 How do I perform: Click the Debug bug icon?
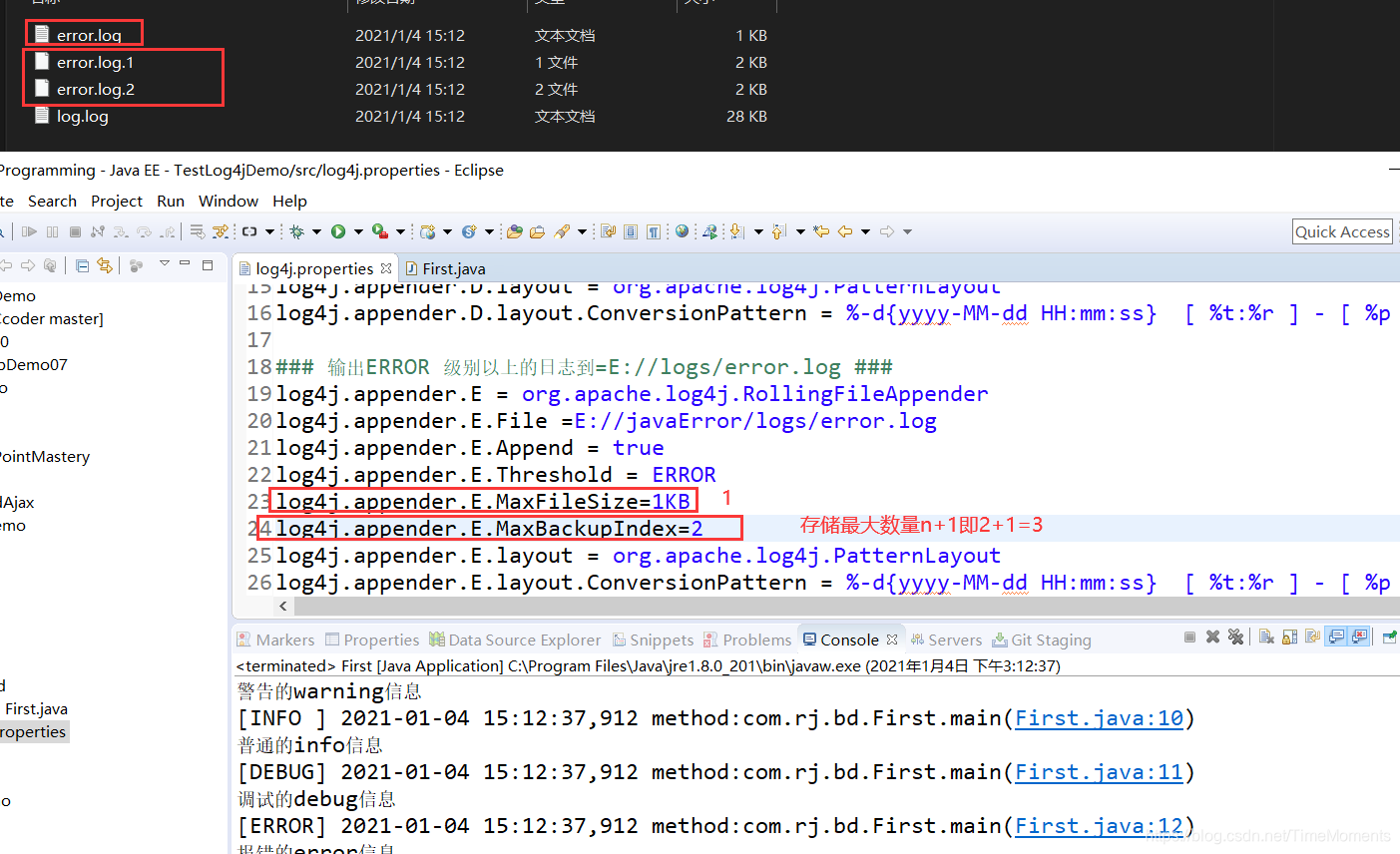[x=297, y=231]
